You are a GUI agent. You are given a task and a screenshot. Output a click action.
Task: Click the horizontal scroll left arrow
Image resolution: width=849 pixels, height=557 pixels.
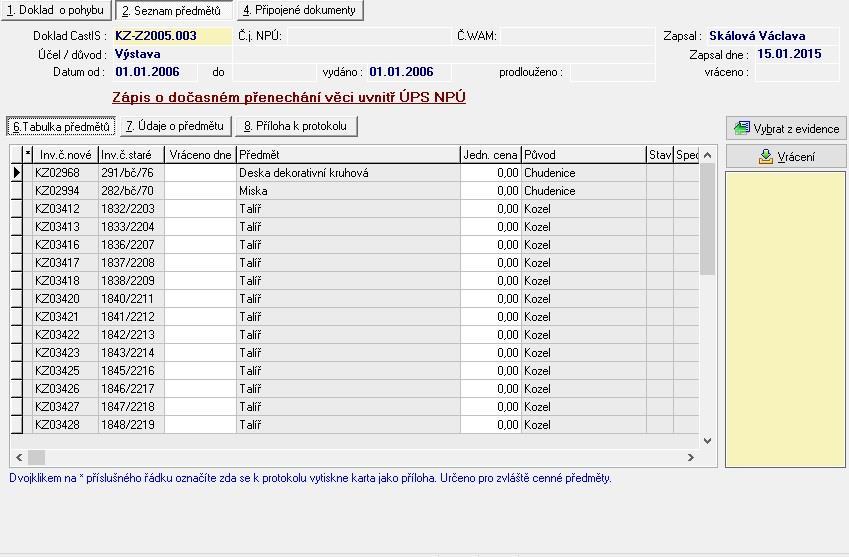[x=19, y=457]
